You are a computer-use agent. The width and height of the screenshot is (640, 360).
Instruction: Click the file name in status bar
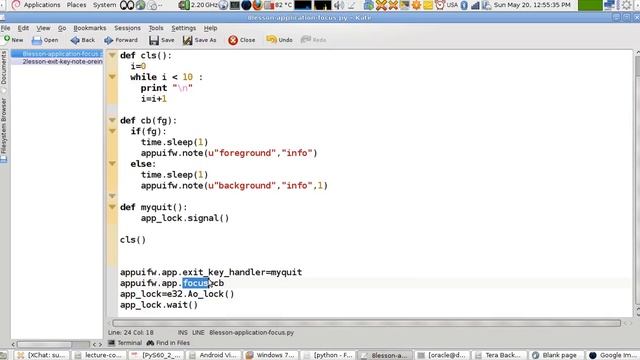pyautogui.click(x=251, y=333)
